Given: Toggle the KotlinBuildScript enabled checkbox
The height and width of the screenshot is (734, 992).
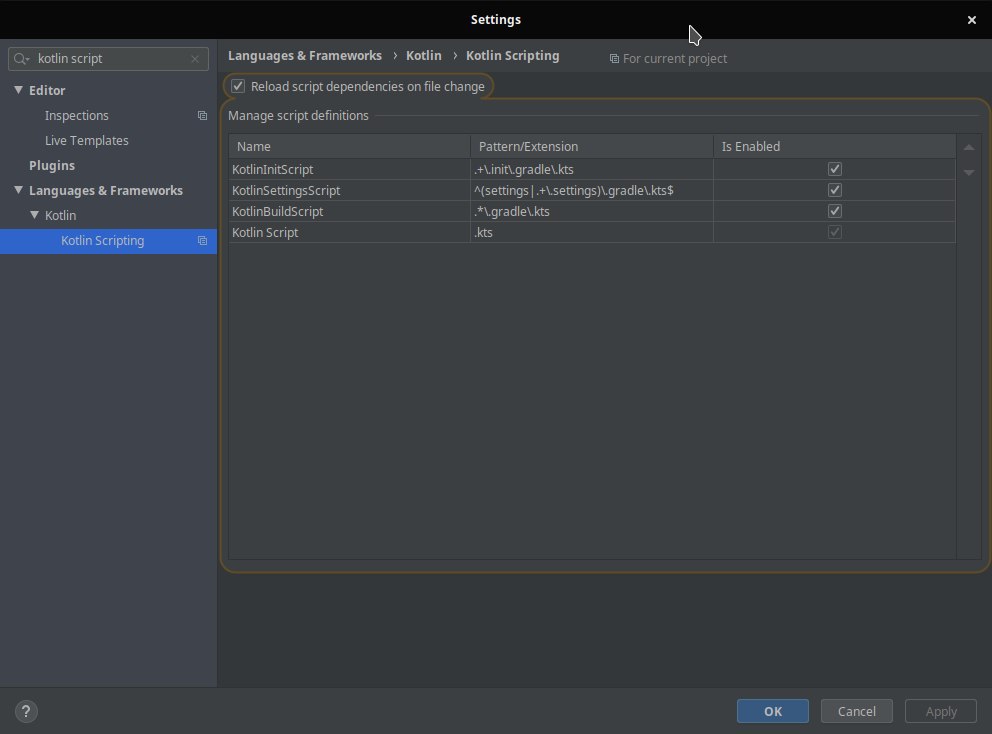Looking at the screenshot, I should point(834,211).
